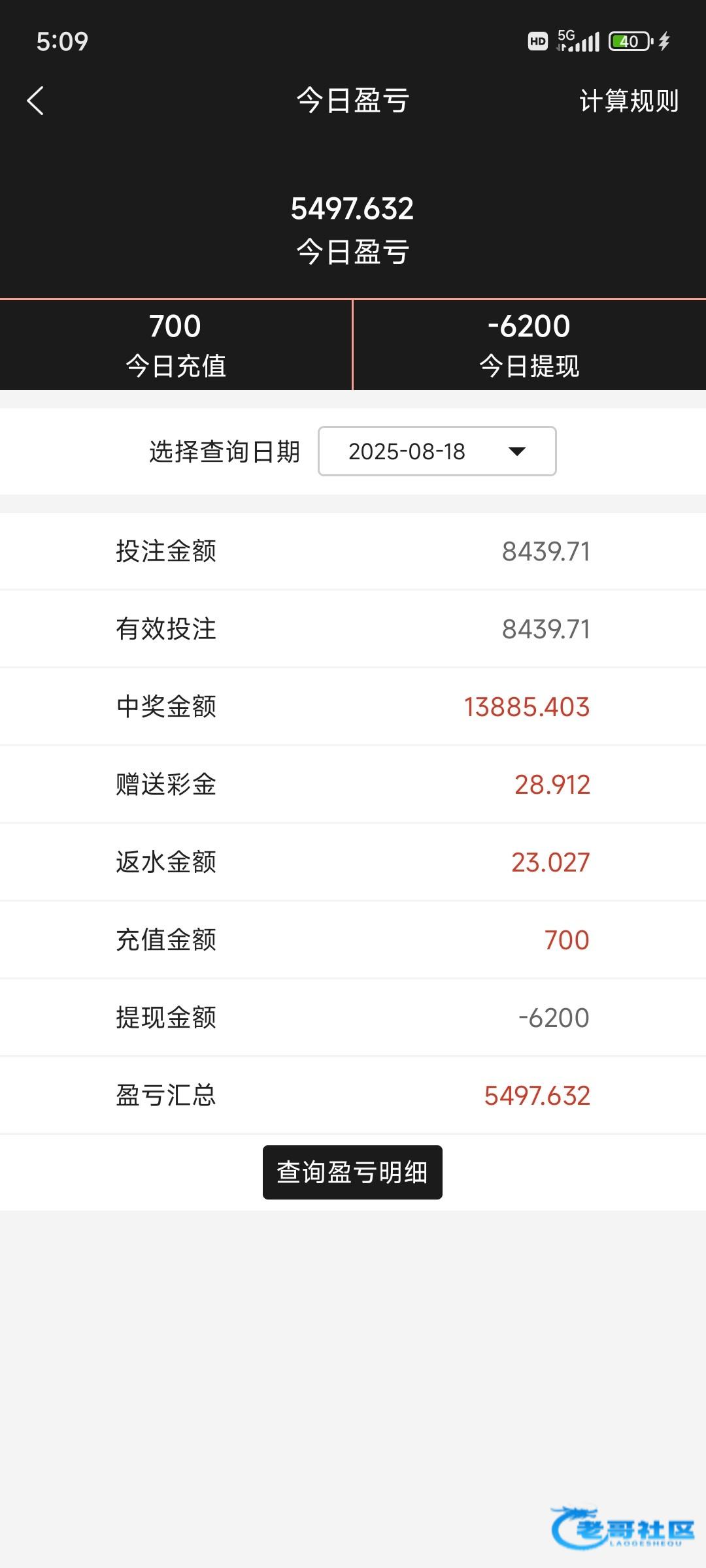Tap the battery status icon

pyautogui.click(x=630, y=42)
